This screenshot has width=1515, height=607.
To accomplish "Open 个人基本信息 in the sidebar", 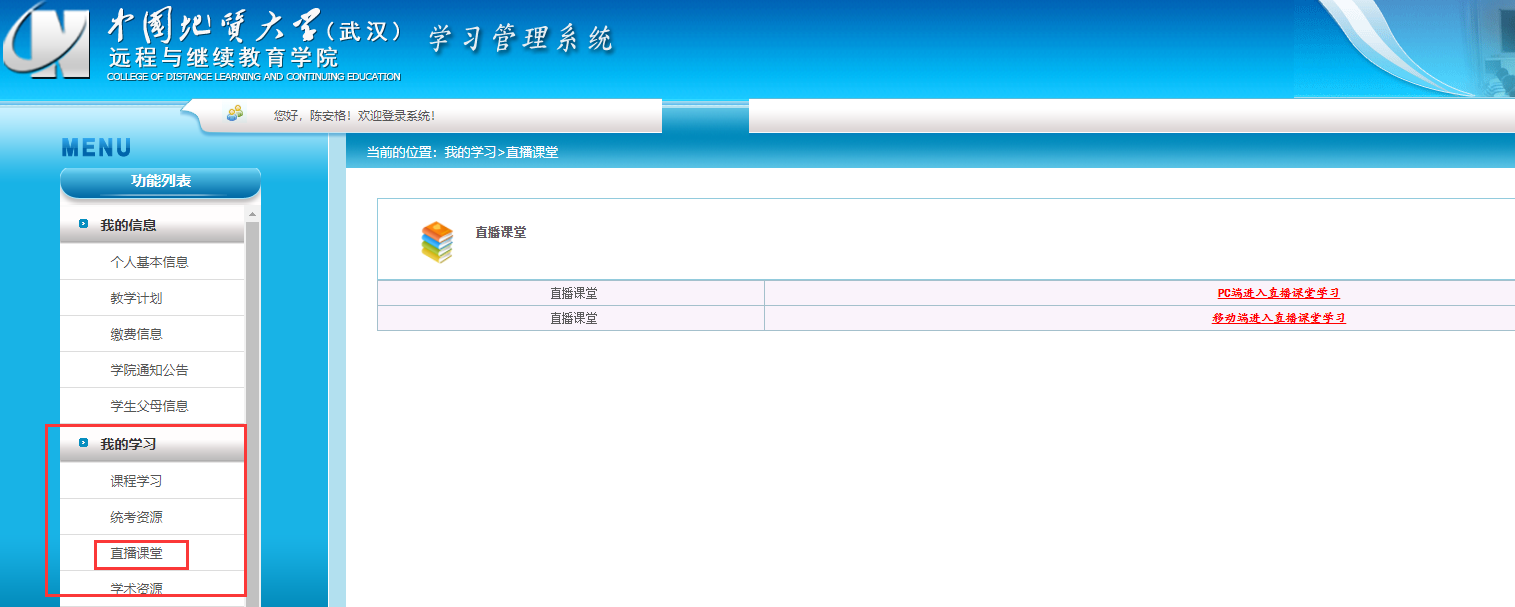I will [x=149, y=262].
